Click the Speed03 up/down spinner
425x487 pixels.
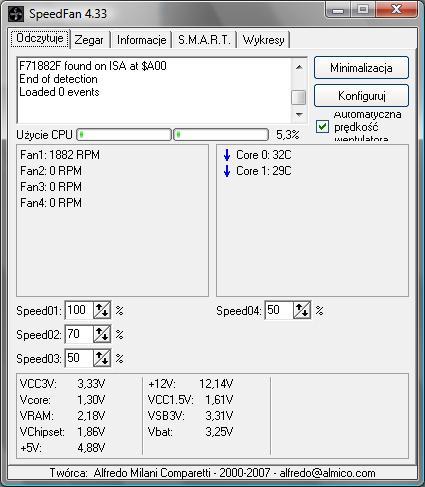(102, 358)
